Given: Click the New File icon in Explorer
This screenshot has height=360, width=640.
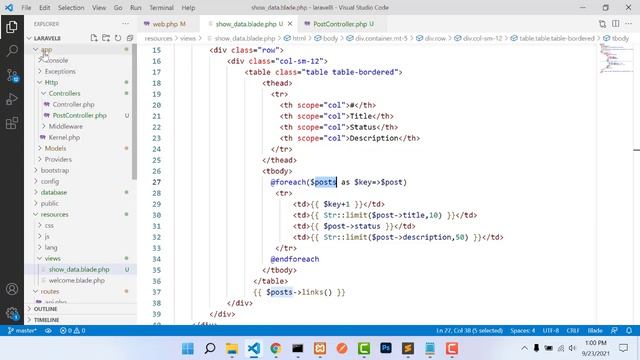Looking at the screenshot, I should [x=94, y=38].
